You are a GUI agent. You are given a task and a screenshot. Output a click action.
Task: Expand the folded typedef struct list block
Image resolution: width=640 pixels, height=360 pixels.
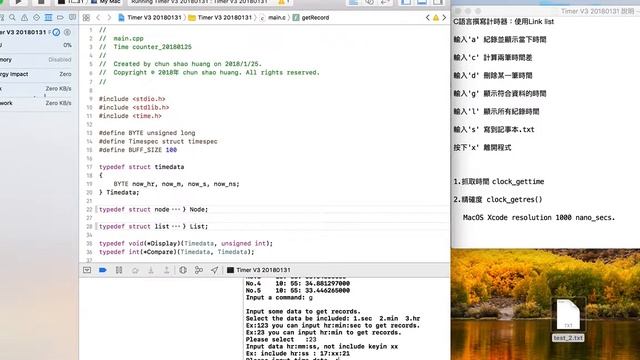pyautogui.click(x=176, y=226)
